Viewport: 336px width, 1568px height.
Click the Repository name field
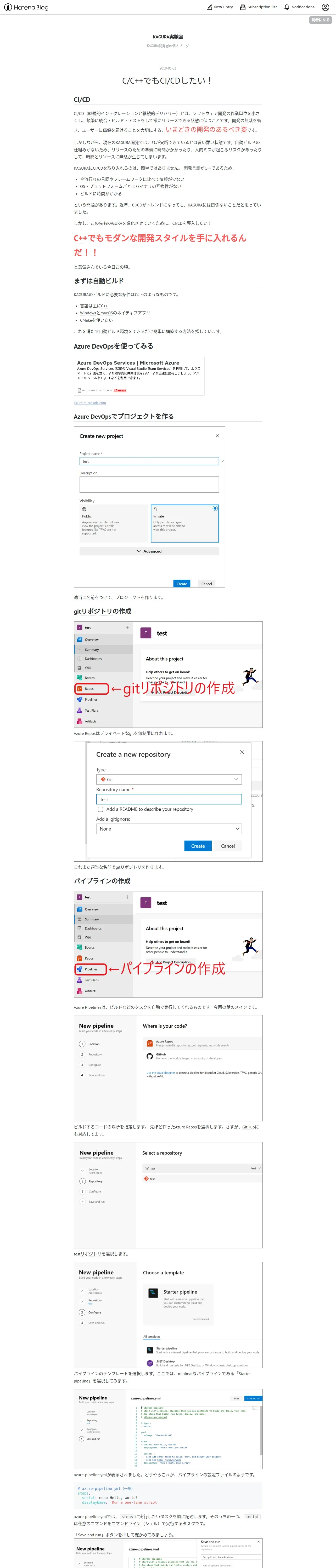[169, 799]
